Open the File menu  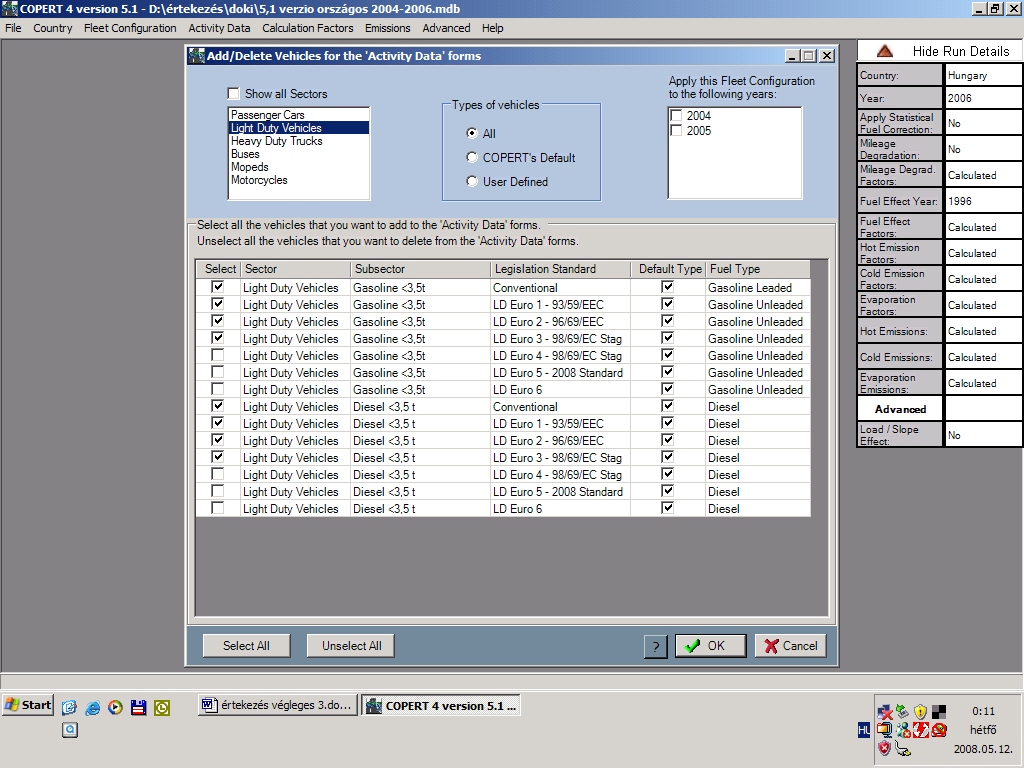13,28
